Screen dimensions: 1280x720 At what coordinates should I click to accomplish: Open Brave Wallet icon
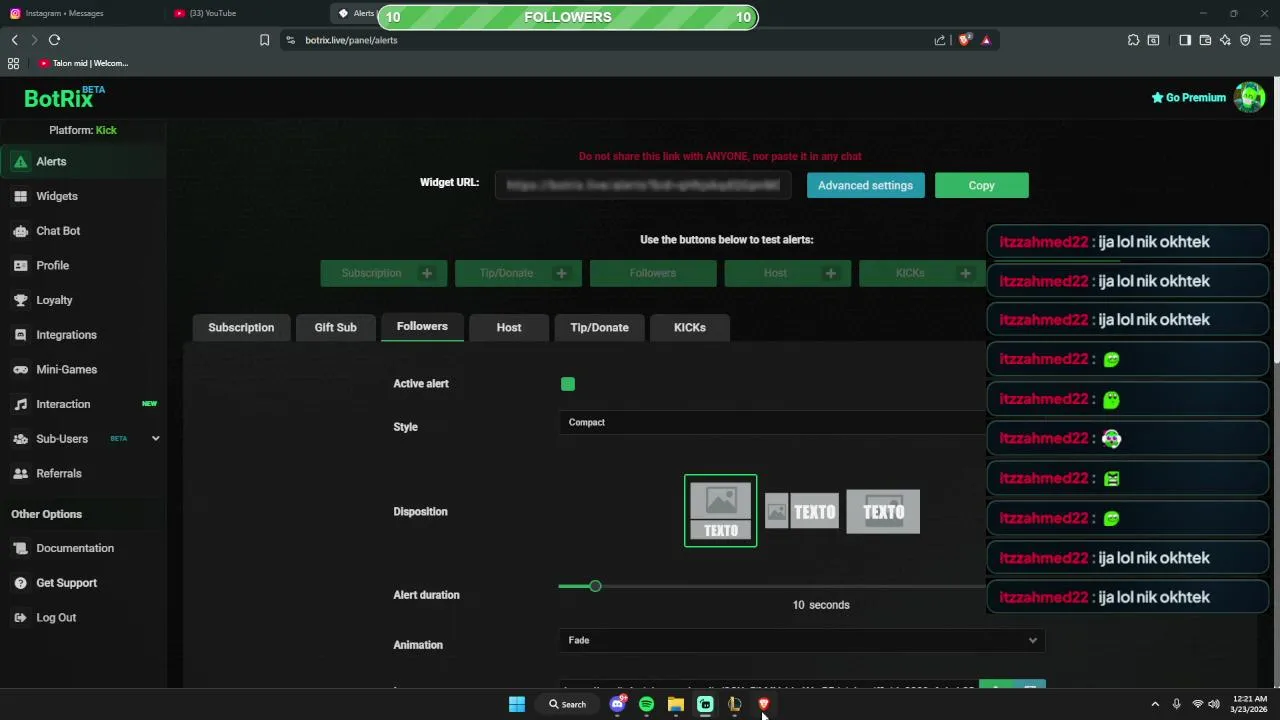tap(1205, 40)
